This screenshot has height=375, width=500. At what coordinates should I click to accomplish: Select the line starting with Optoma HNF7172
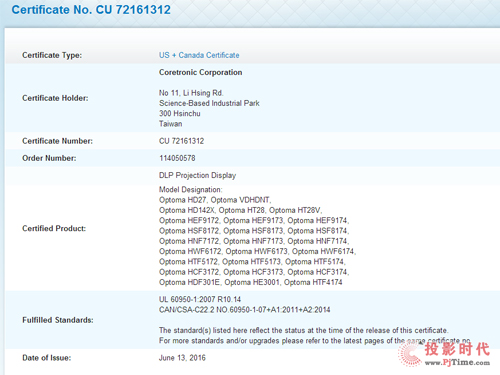[x=254, y=241]
